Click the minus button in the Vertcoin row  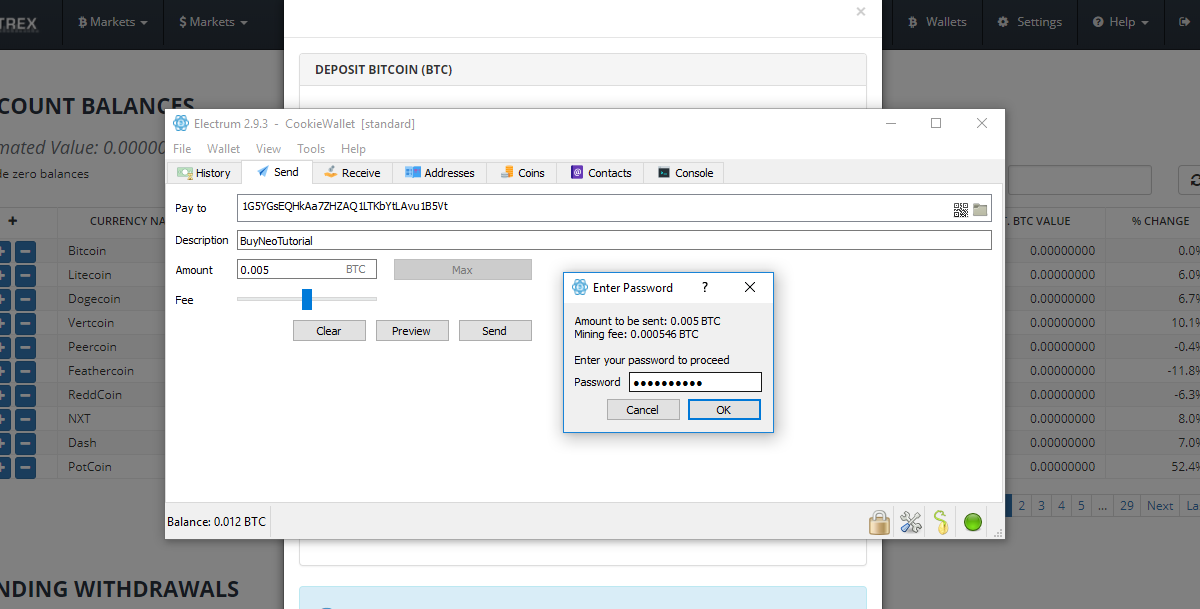[26, 323]
